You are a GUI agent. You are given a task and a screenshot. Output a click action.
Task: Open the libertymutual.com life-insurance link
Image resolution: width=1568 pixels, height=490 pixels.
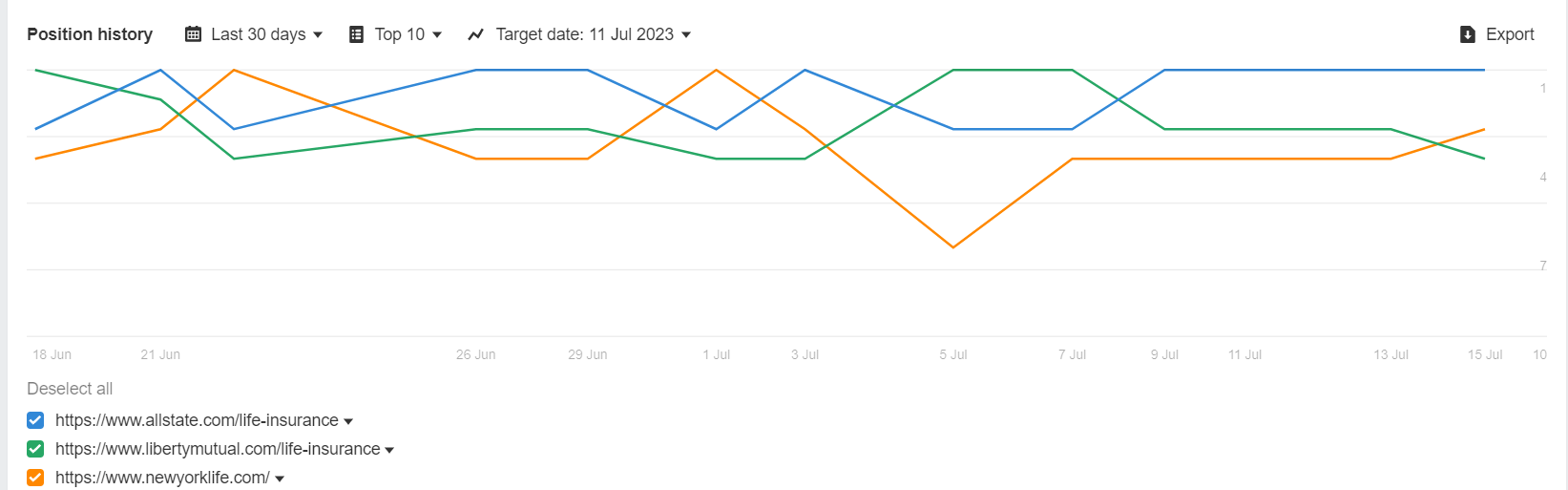coord(218,449)
